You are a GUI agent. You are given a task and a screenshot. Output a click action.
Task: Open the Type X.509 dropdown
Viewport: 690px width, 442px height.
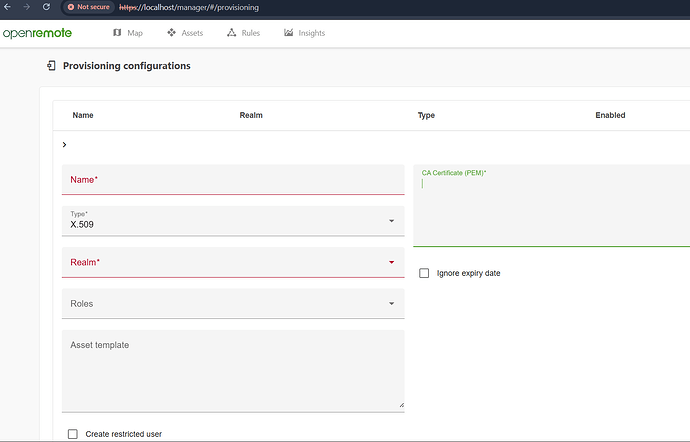tap(232, 221)
